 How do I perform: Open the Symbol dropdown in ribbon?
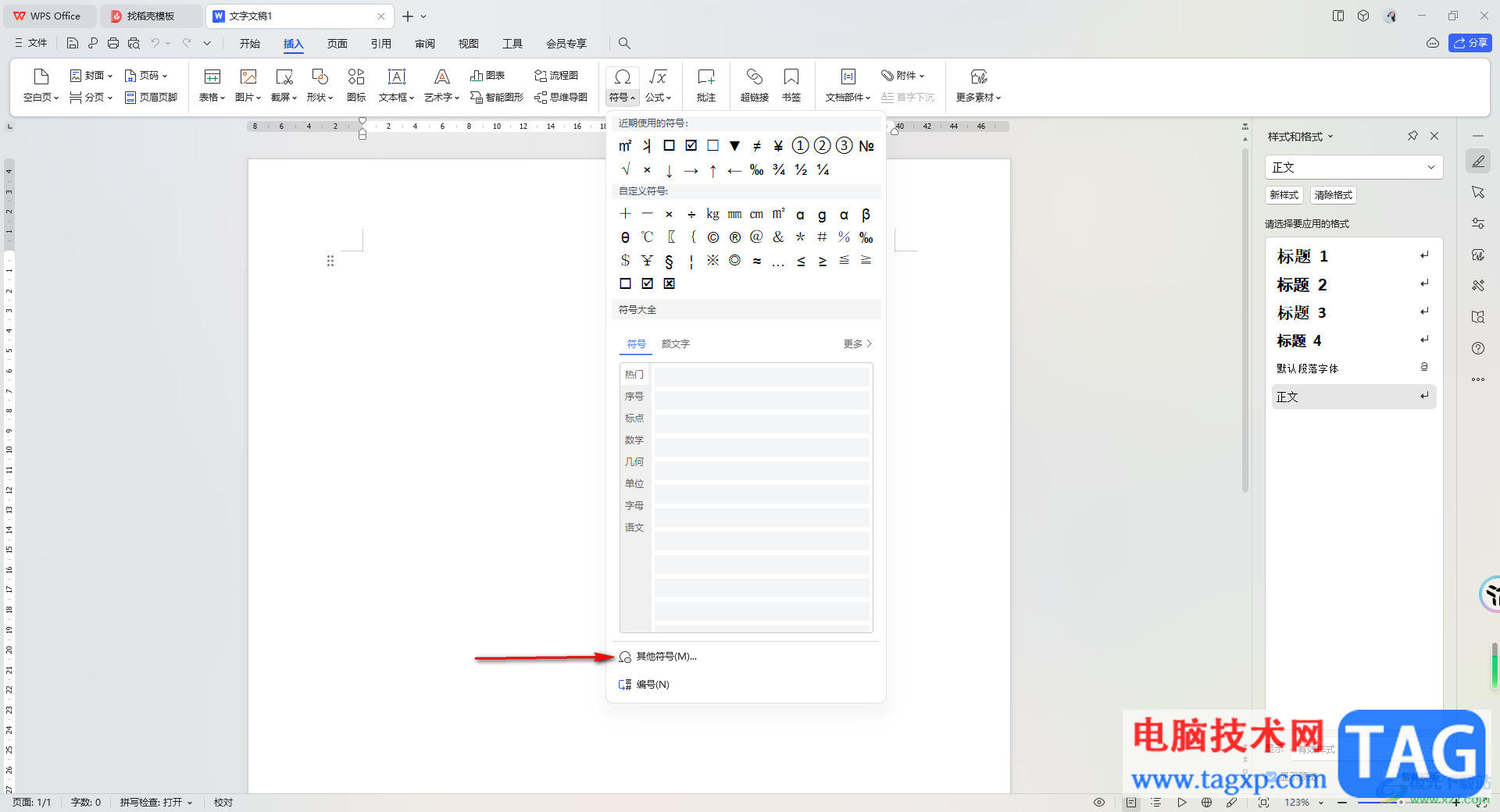622,86
